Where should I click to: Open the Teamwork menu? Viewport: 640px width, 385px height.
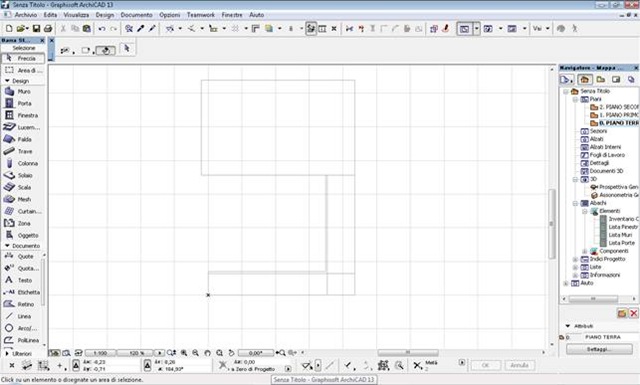(201, 15)
